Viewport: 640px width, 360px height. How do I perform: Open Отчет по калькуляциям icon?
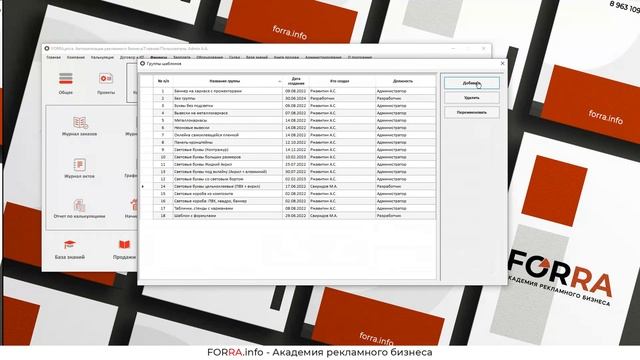coord(79,205)
